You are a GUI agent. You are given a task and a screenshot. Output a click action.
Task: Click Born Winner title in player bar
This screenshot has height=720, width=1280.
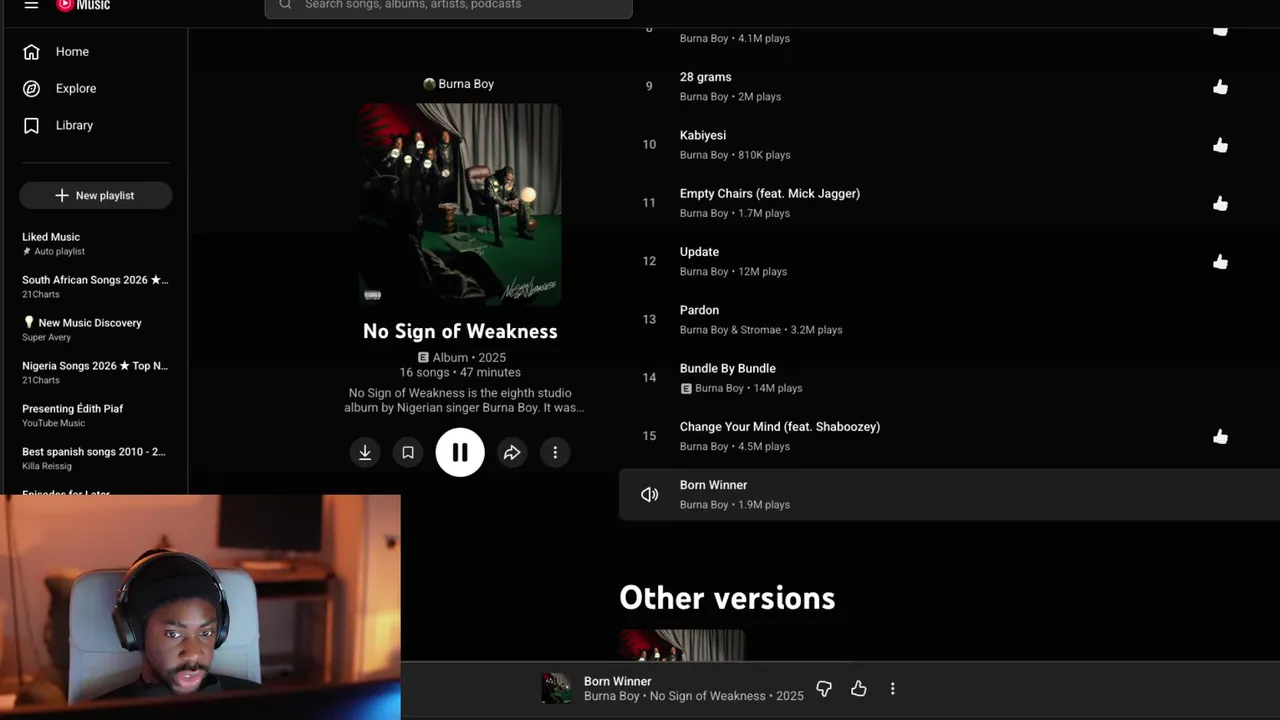click(x=617, y=681)
